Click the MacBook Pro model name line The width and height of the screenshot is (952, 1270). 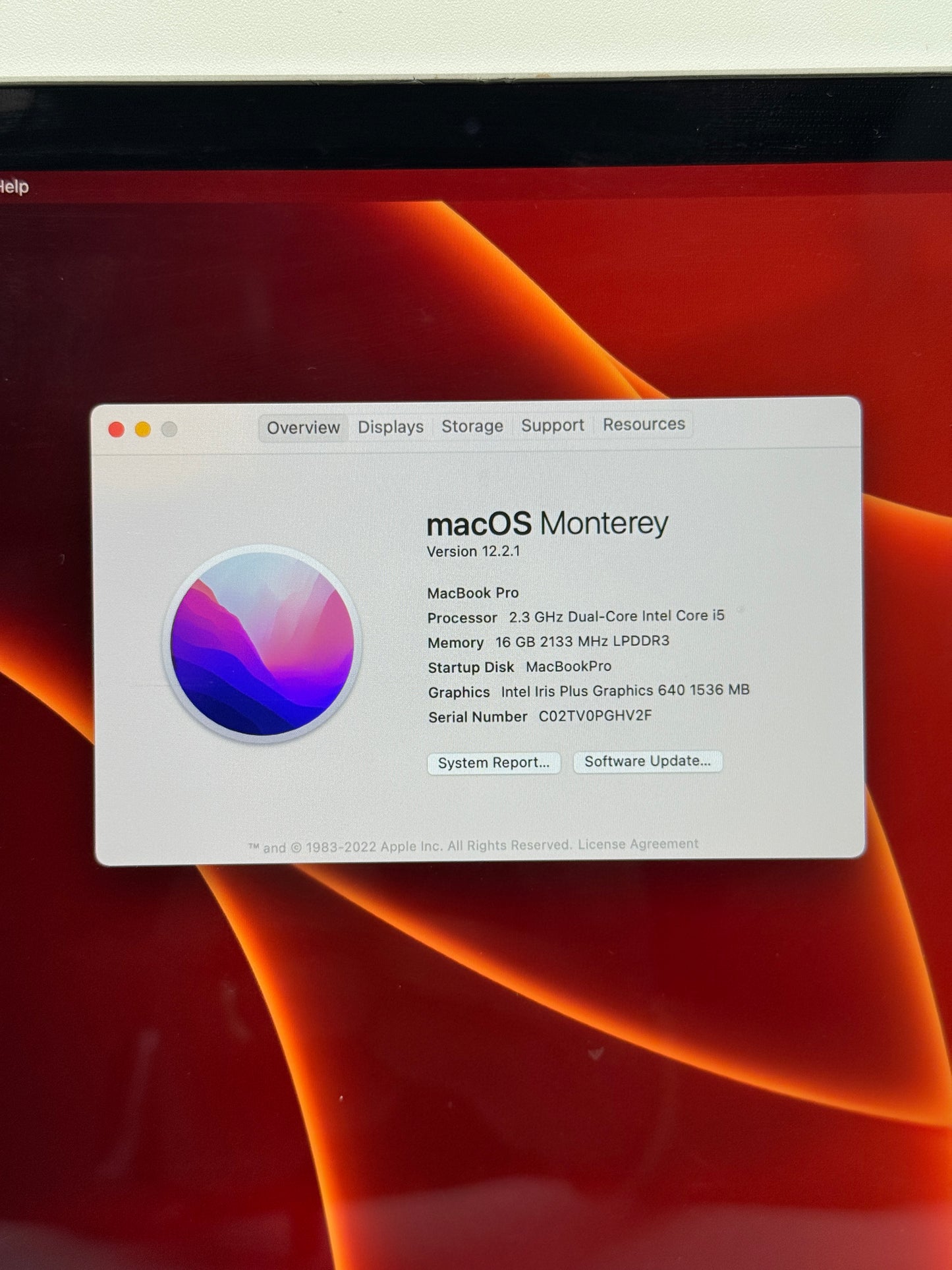point(473,593)
